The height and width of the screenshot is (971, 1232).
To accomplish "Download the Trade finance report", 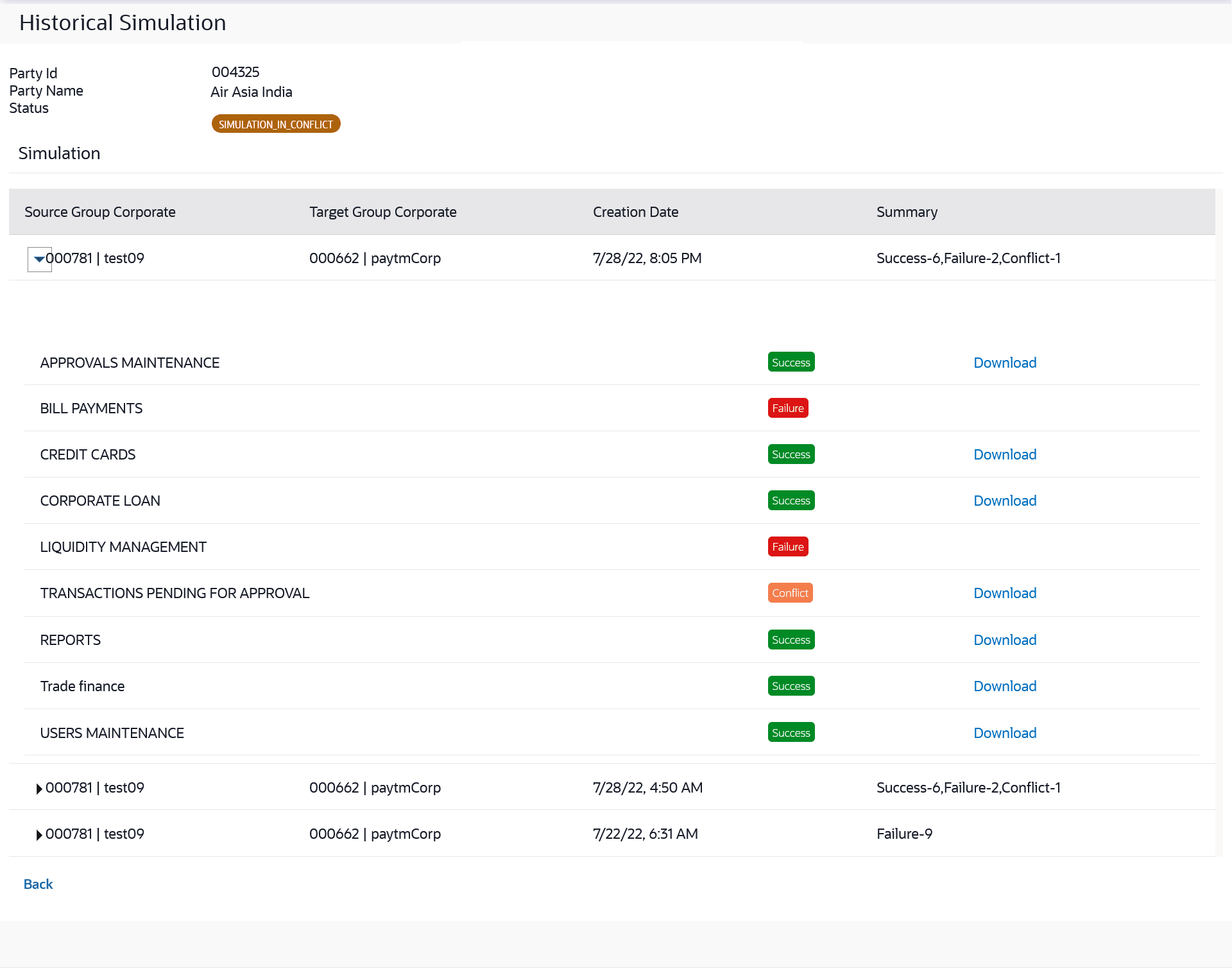I will coord(1004,686).
